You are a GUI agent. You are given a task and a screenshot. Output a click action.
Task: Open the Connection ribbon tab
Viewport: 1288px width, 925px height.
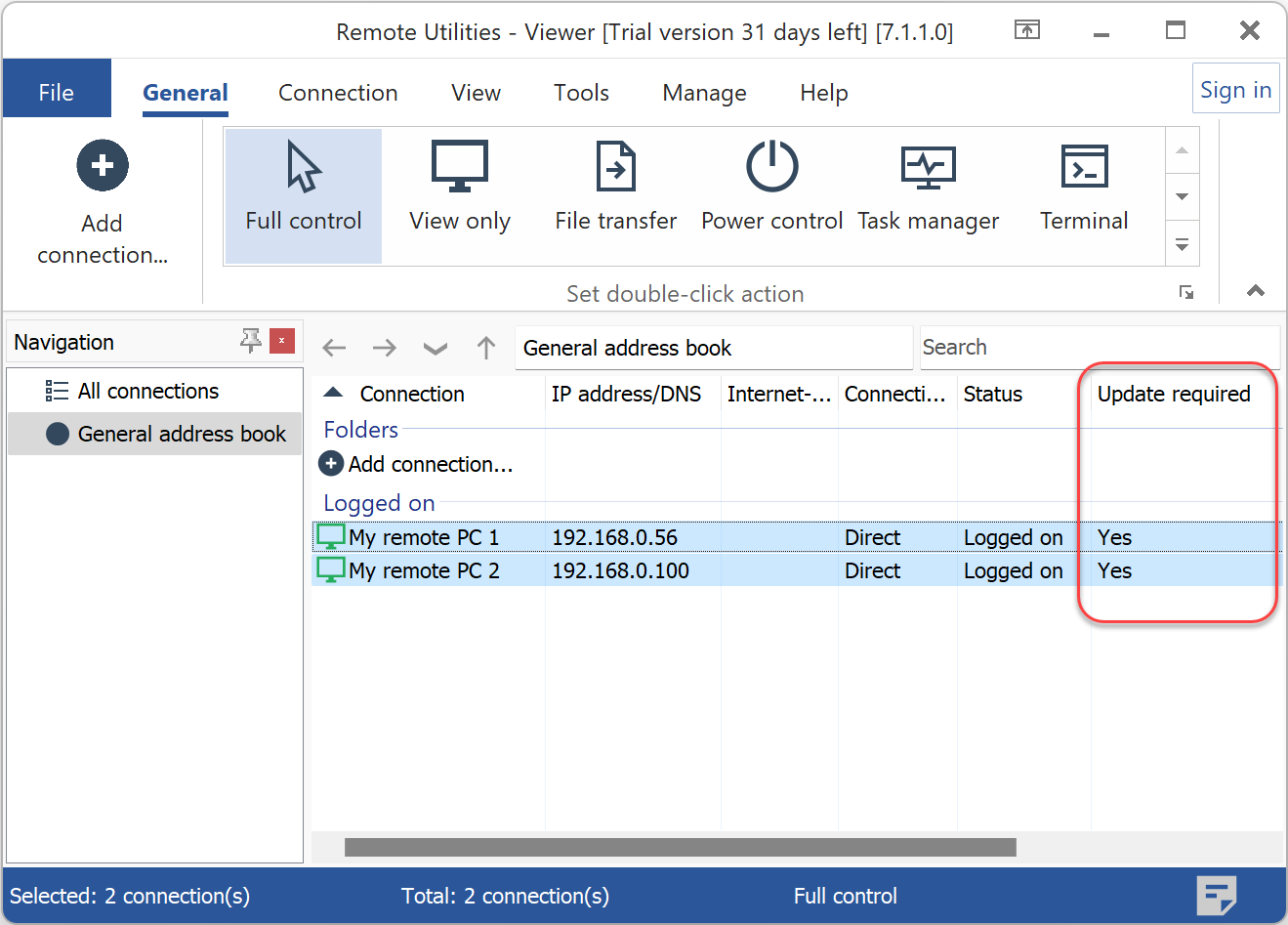point(338,93)
